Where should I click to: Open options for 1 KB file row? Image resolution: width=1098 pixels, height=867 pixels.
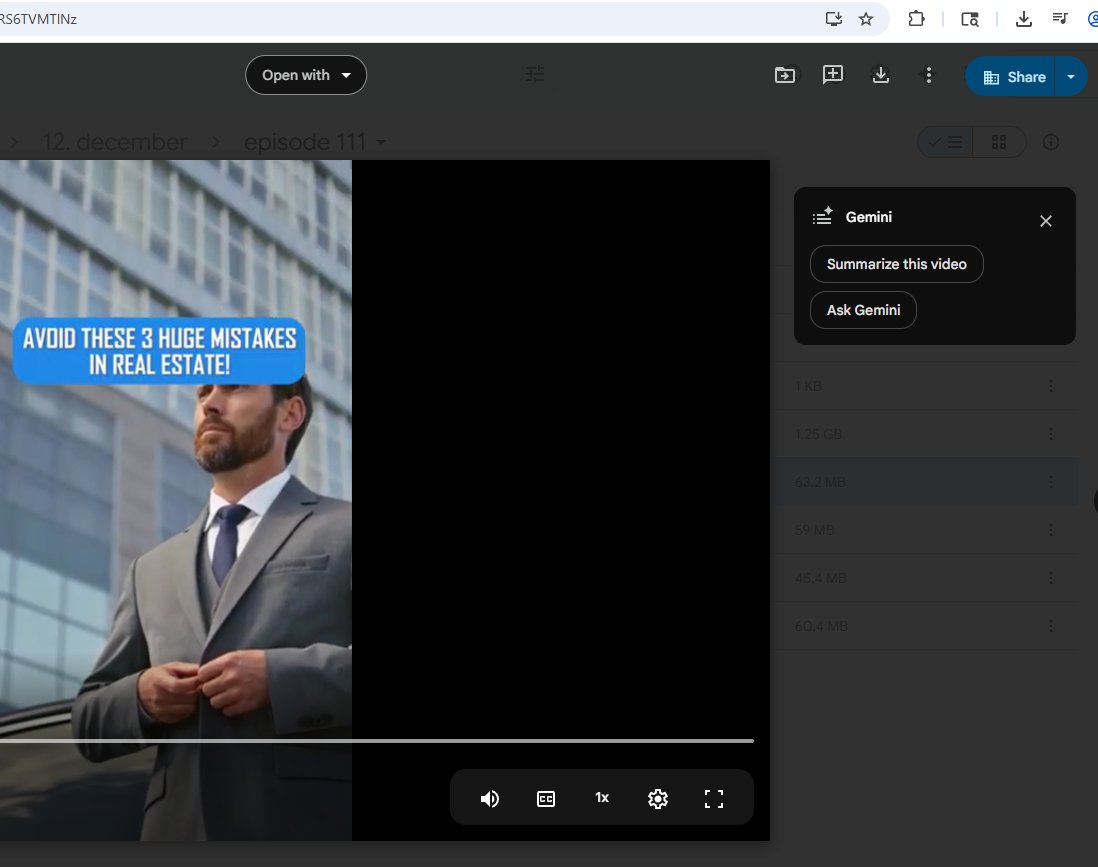point(1050,386)
